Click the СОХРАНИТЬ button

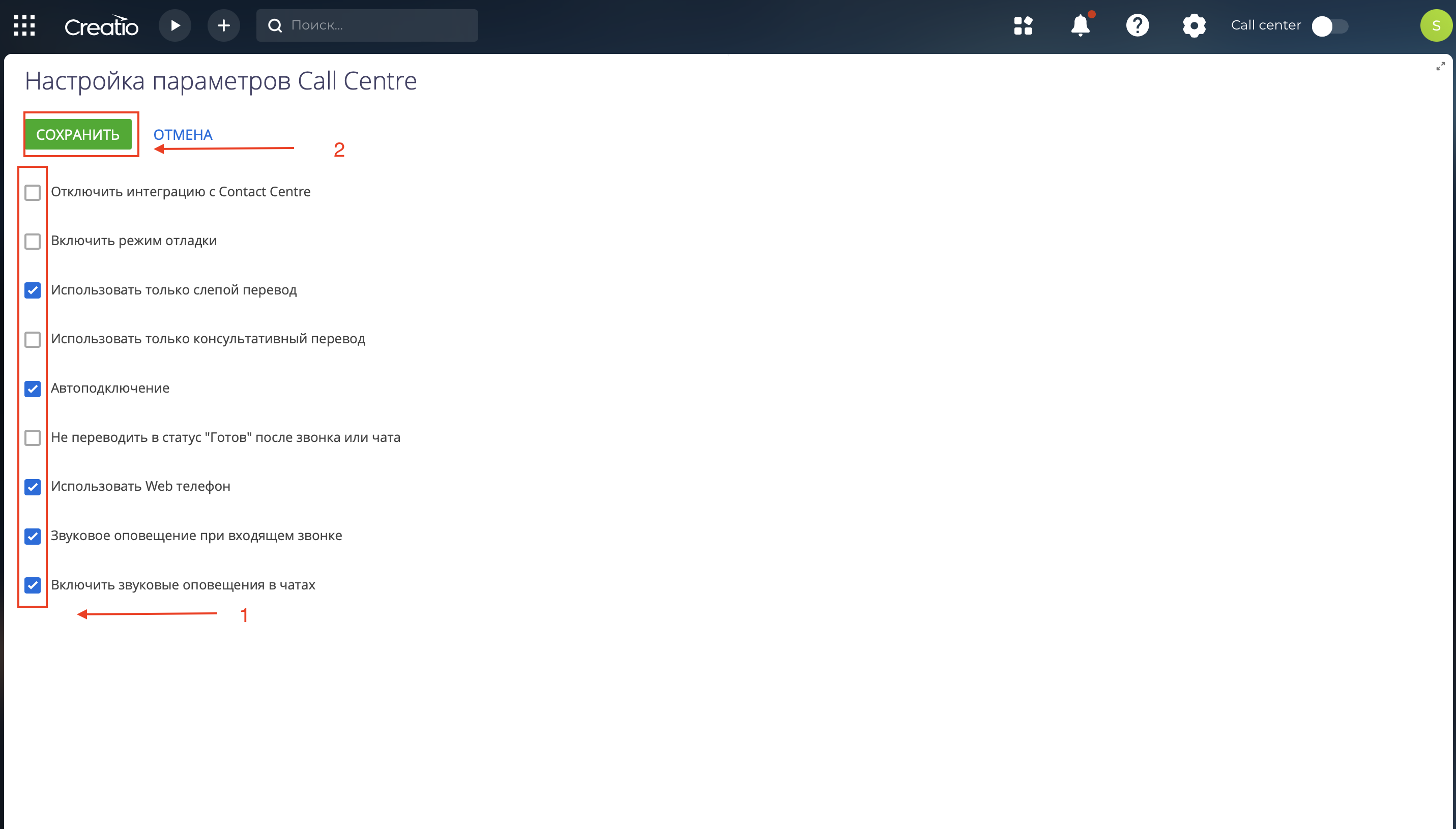78,134
